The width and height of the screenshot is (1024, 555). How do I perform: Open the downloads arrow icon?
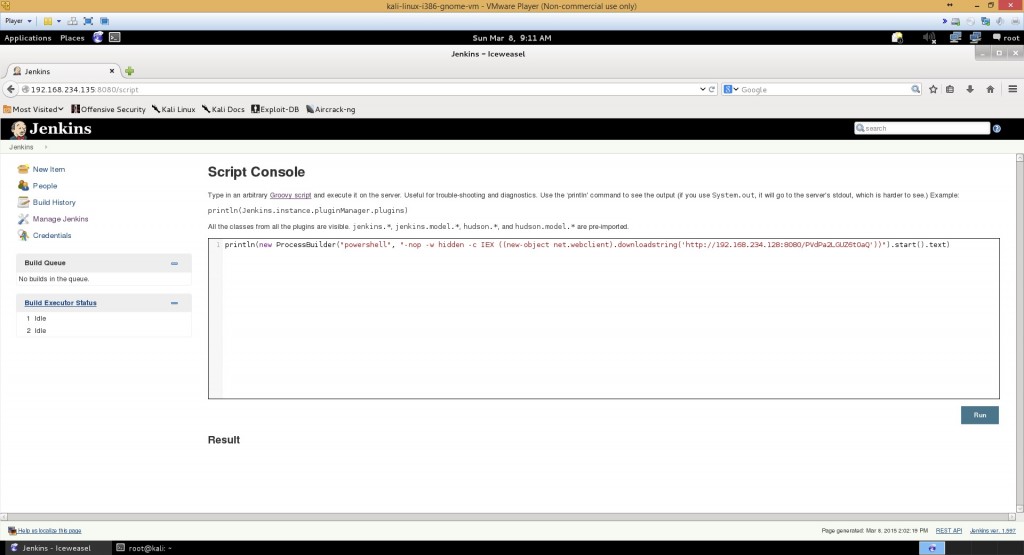click(970, 89)
